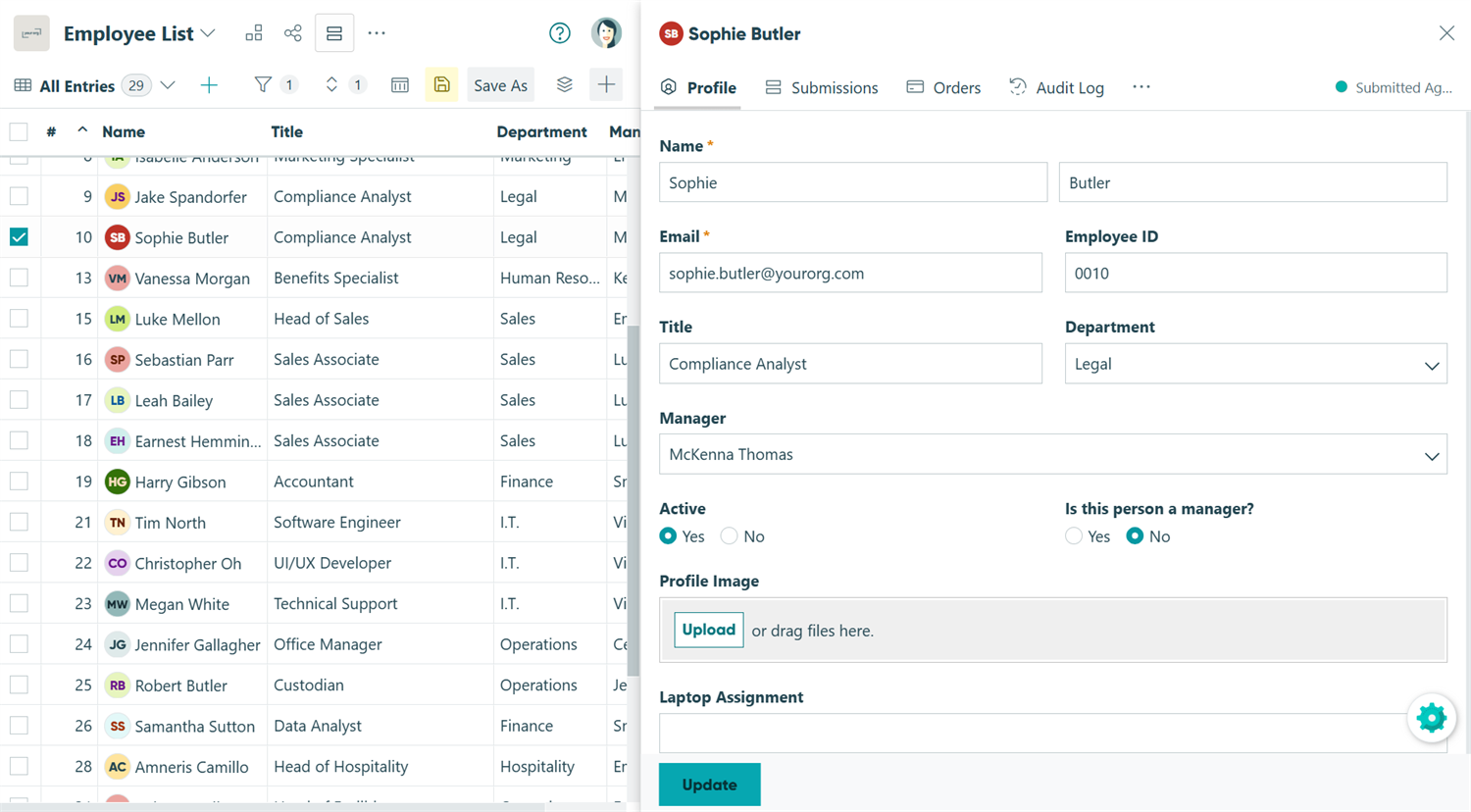Open the filter funnel icon

(x=262, y=85)
